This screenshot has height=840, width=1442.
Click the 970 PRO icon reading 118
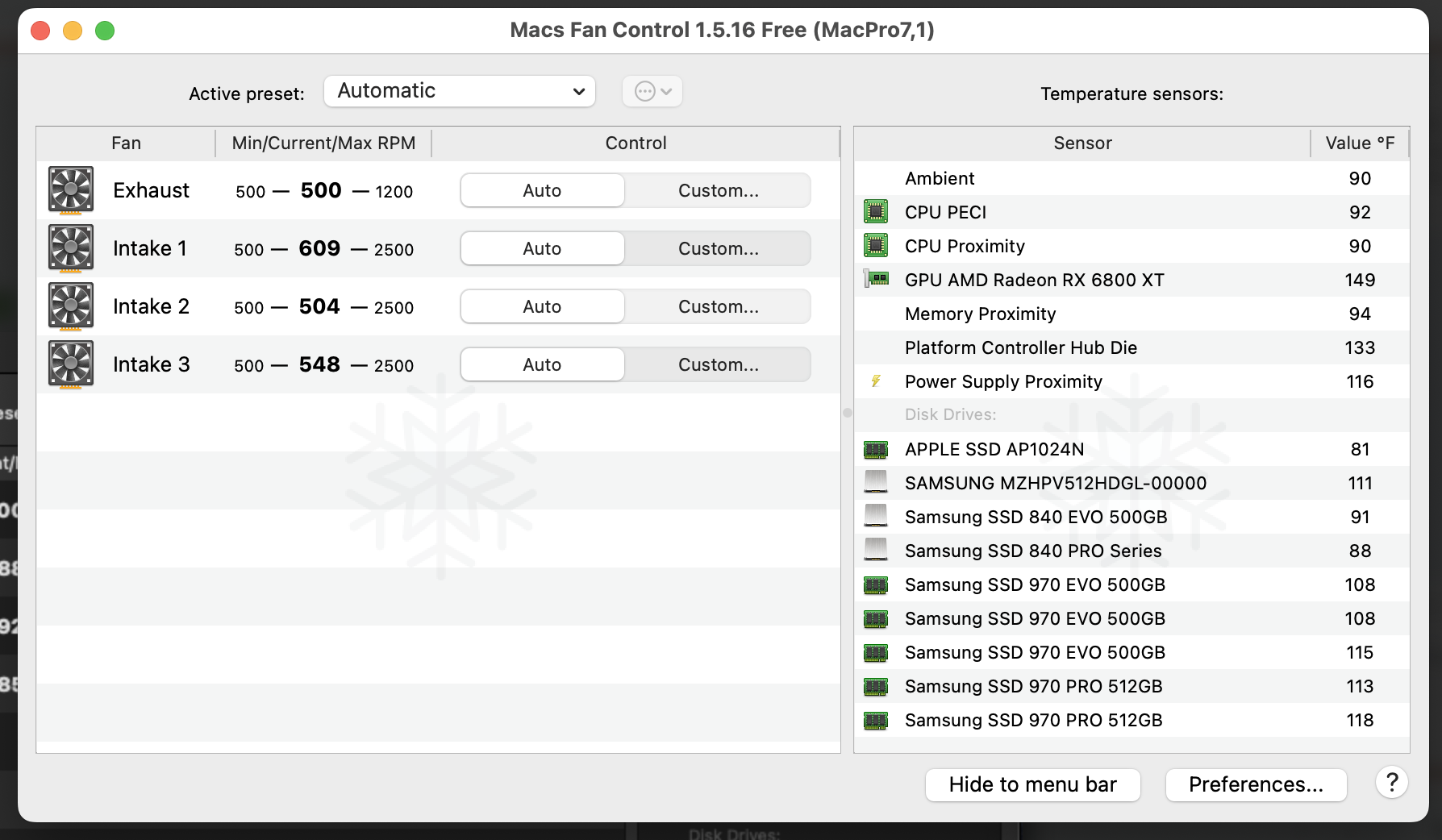click(x=876, y=720)
